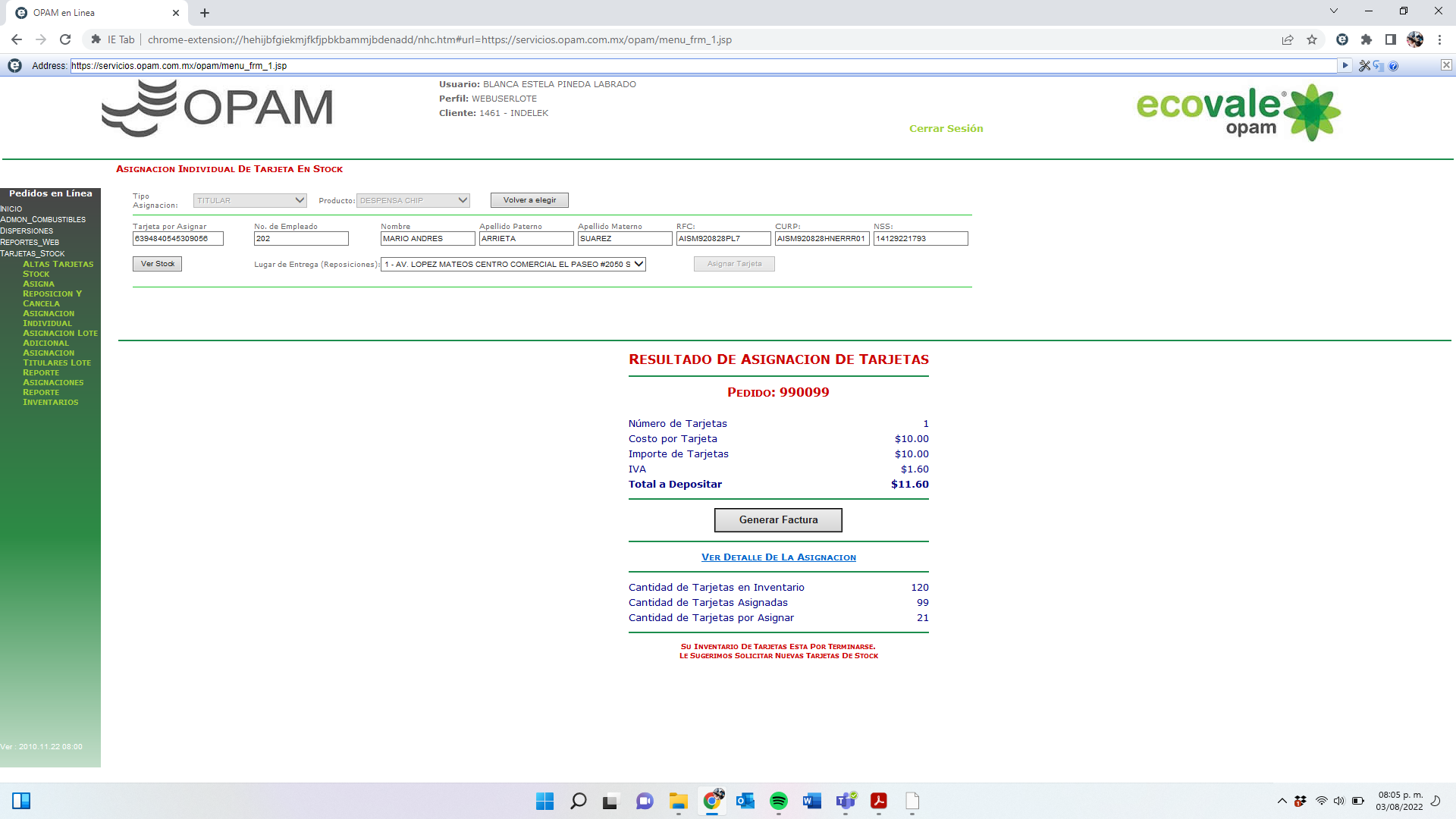Reload the page with the refresh icon
Viewport: 1456px width, 819px height.
tap(65, 39)
